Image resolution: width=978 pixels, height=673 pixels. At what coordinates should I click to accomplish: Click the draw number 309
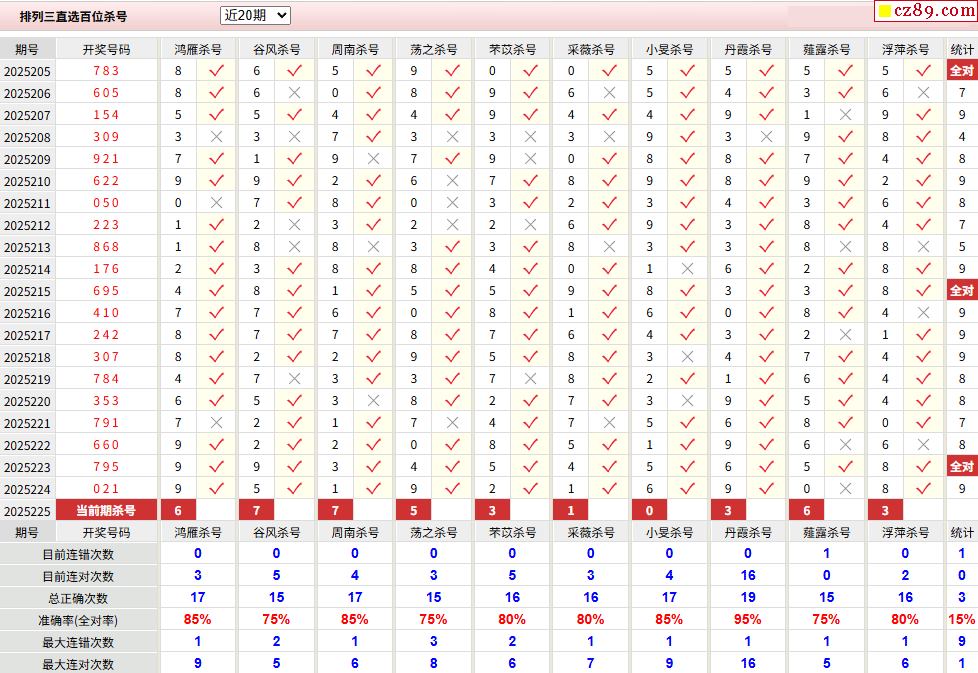106,137
